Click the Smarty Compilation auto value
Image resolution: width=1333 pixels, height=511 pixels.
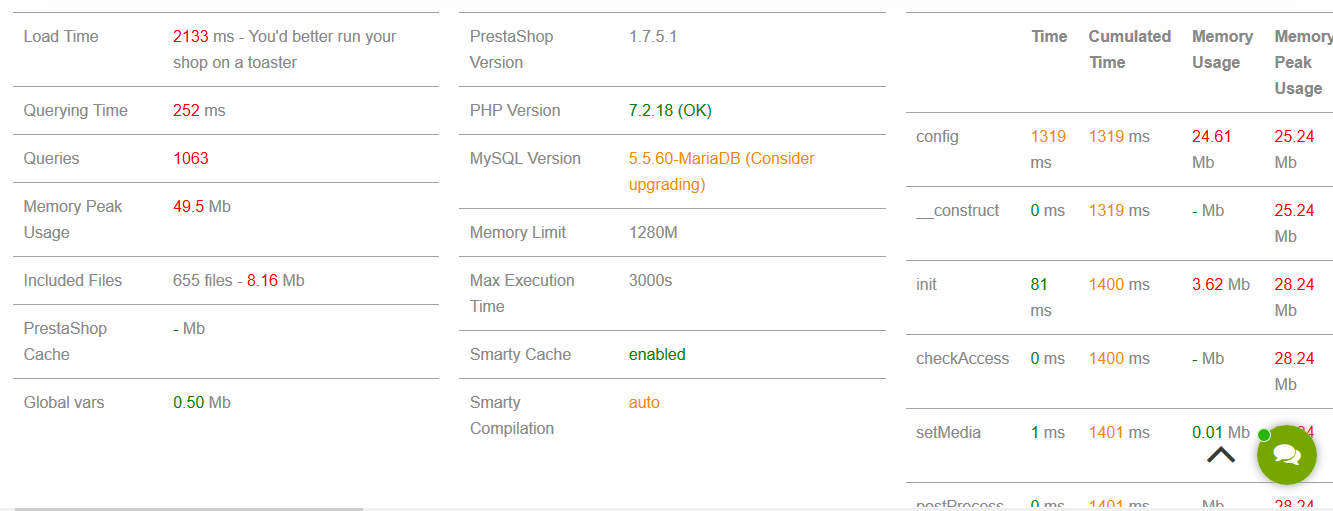[x=644, y=403]
